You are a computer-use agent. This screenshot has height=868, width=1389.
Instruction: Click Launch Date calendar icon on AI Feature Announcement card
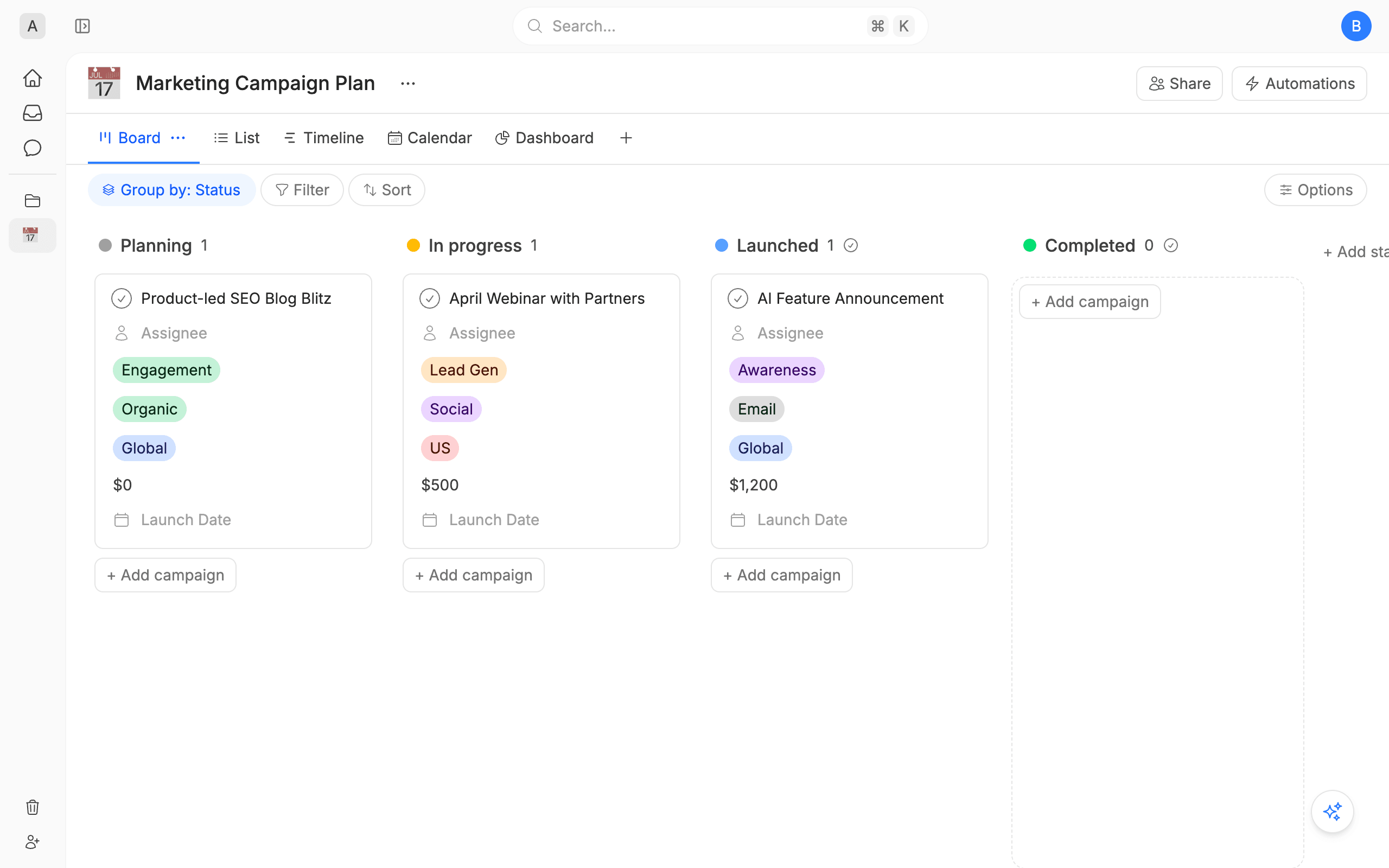click(738, 520)
